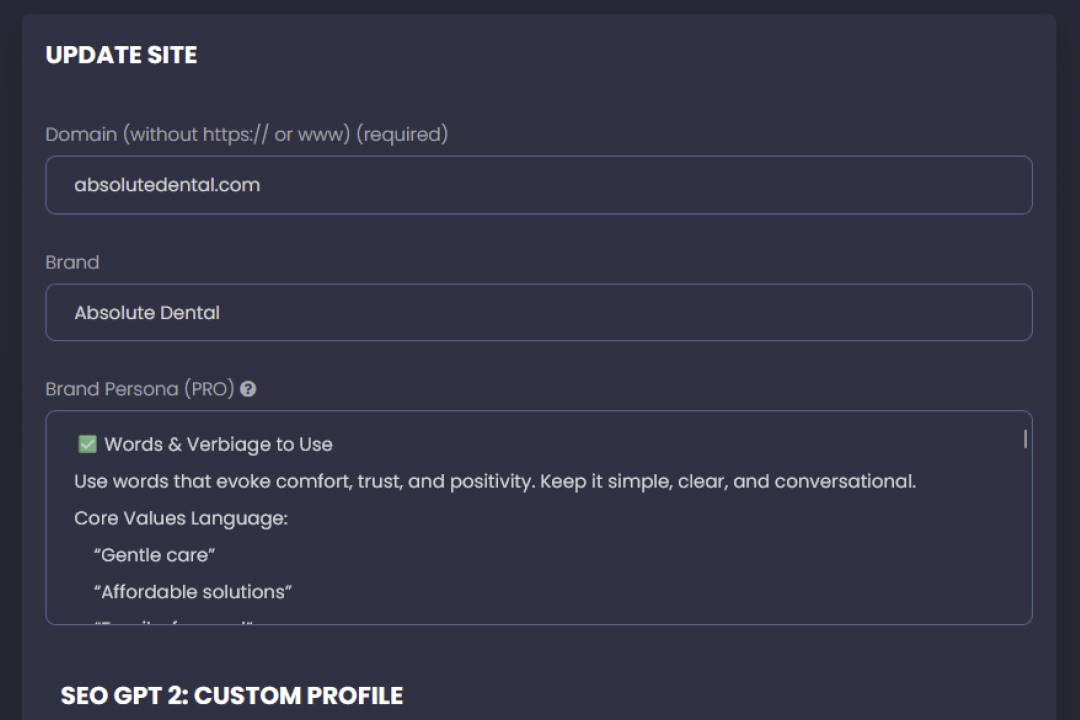Click the text absolutedental.com to edit it
The image size is (1080, 720).
pos(167,185)
